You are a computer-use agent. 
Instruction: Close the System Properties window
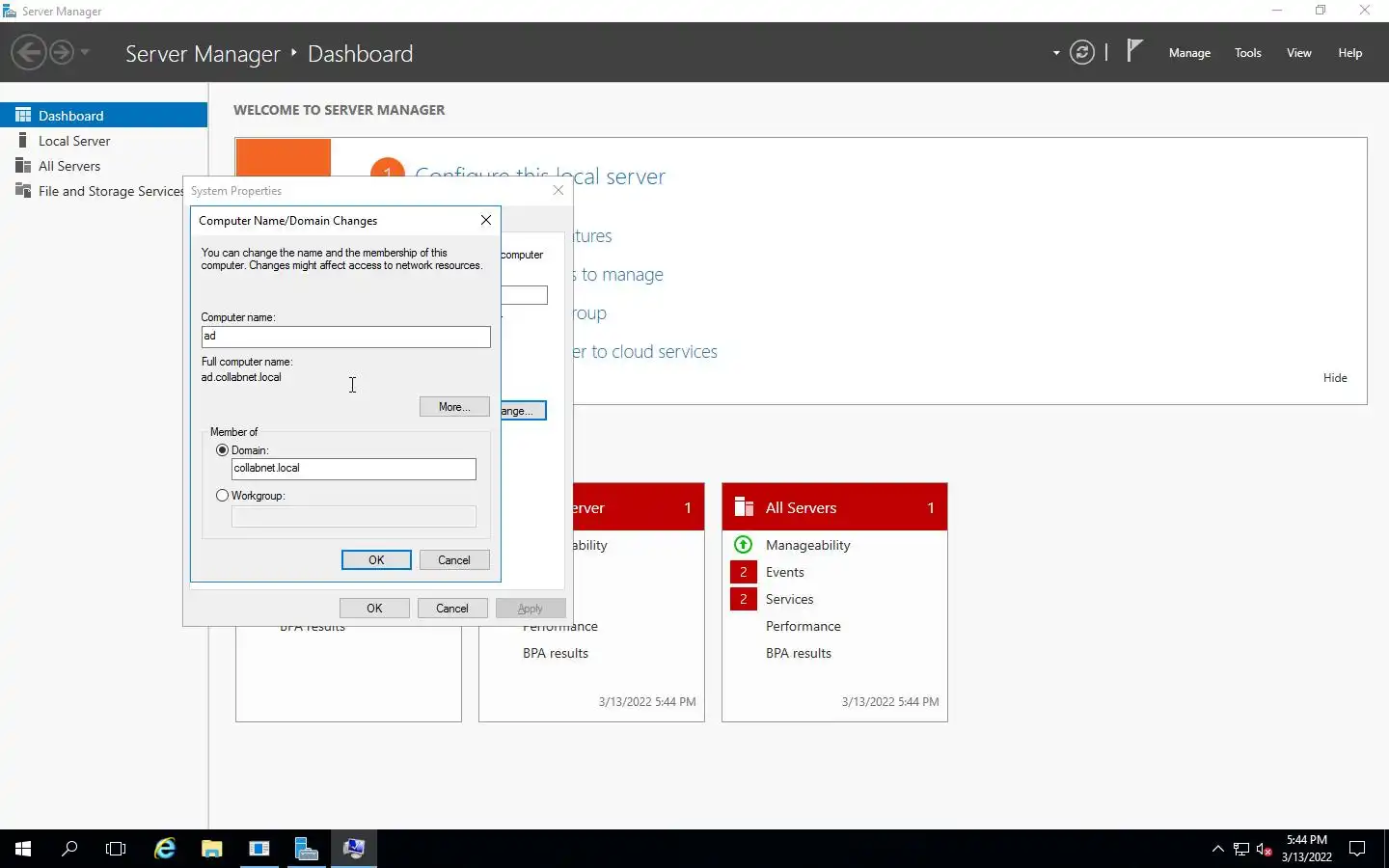pyautogui.click(x=558, y=190)
